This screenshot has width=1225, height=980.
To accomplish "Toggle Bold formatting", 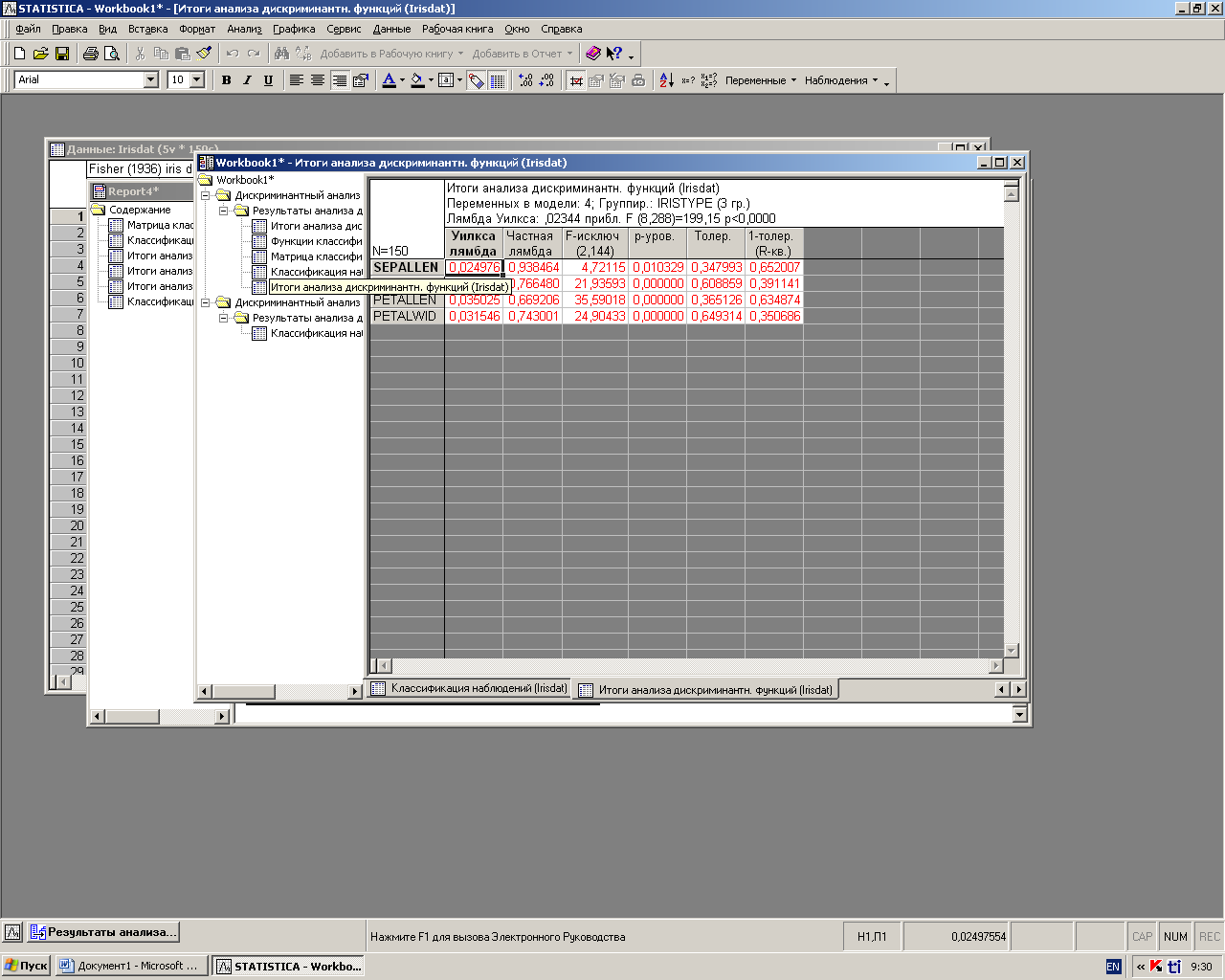I will pyautogui.click(x=227, y=80).
